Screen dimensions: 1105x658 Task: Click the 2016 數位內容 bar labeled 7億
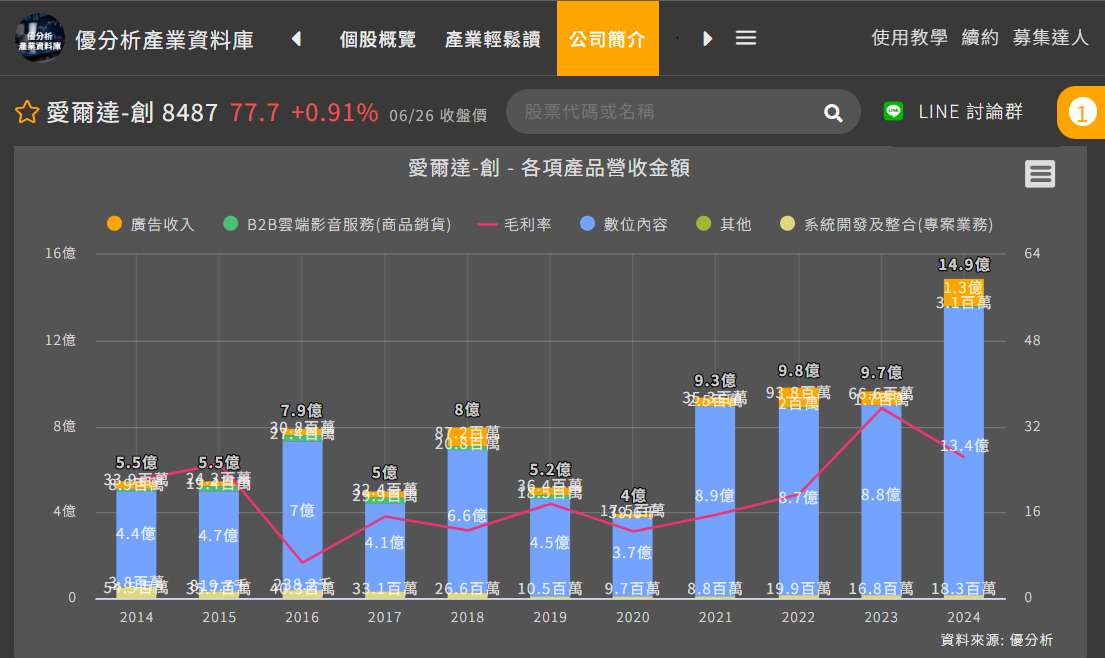[302, 514]
